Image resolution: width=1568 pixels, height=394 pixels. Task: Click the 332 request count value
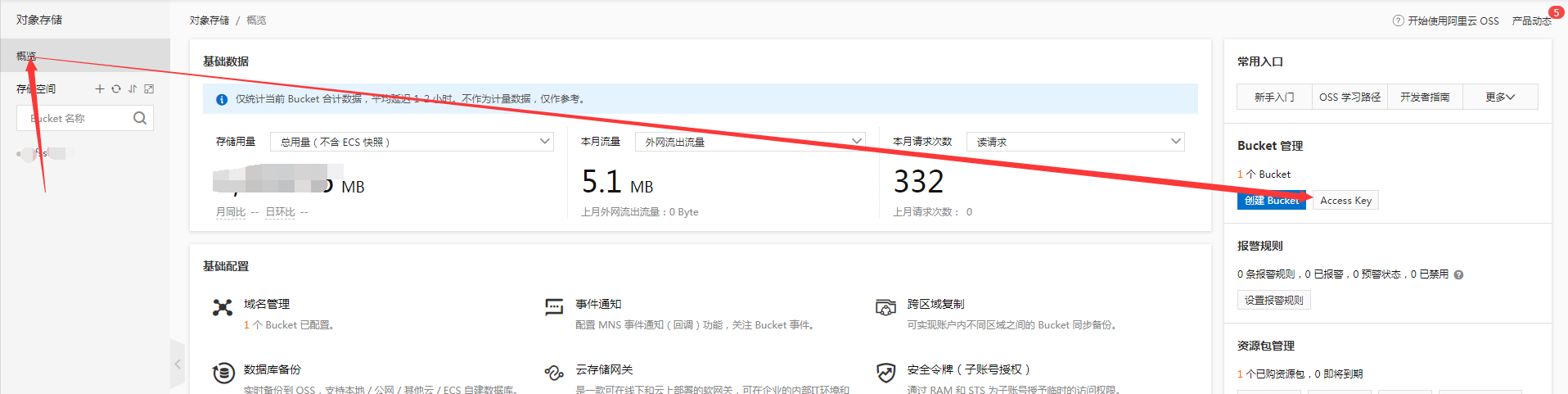(x=918, y=182)
